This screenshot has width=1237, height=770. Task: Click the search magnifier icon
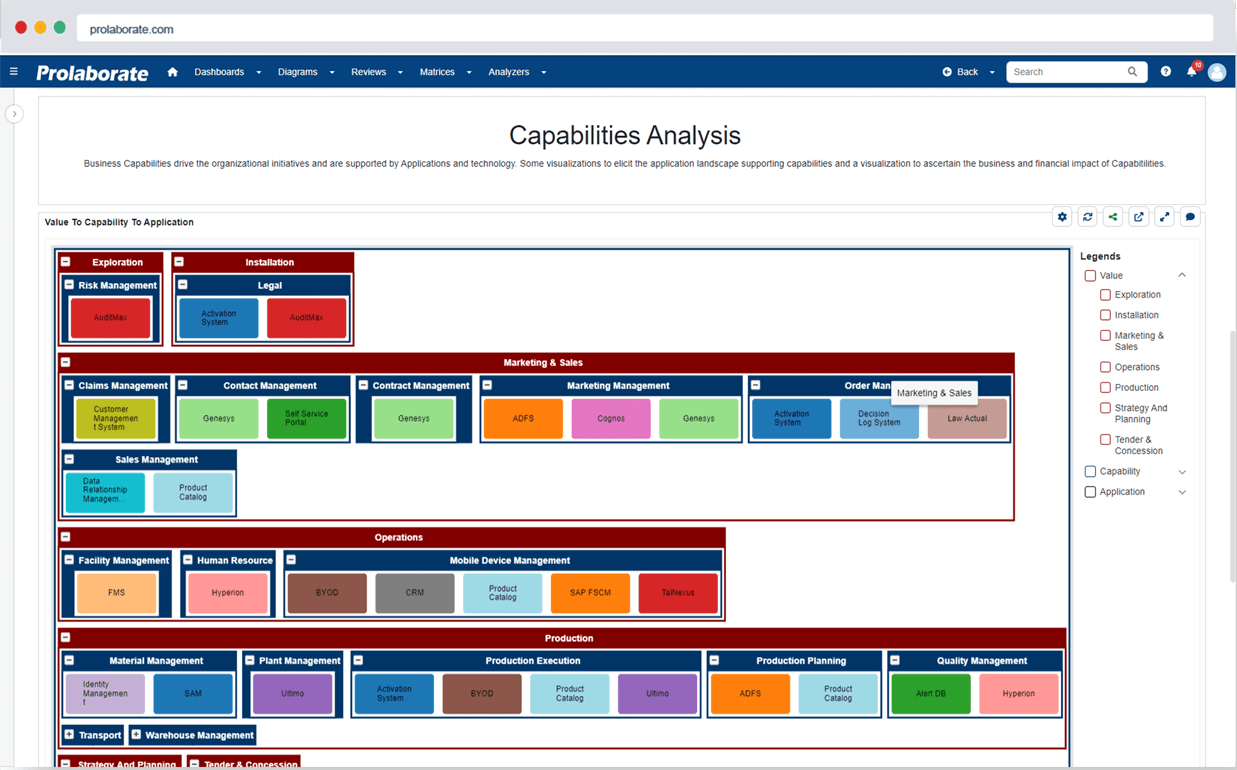click(x=1133, y=72)
